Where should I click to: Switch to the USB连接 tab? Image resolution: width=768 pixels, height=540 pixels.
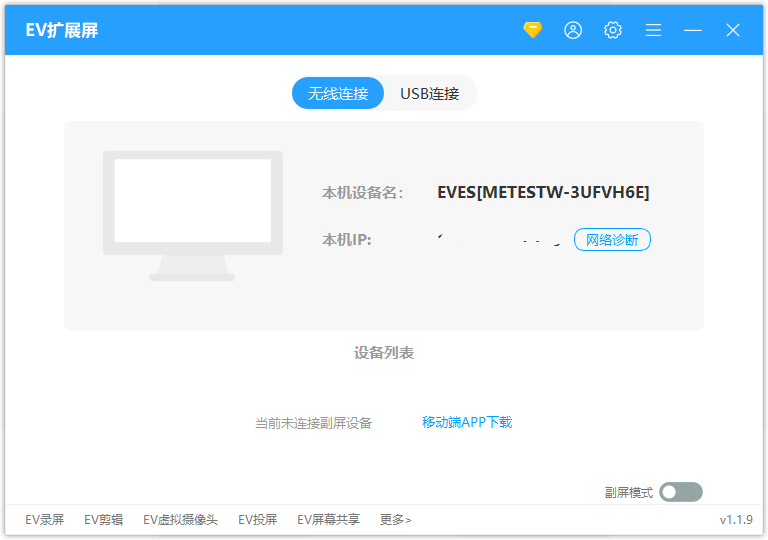(430, 93)
